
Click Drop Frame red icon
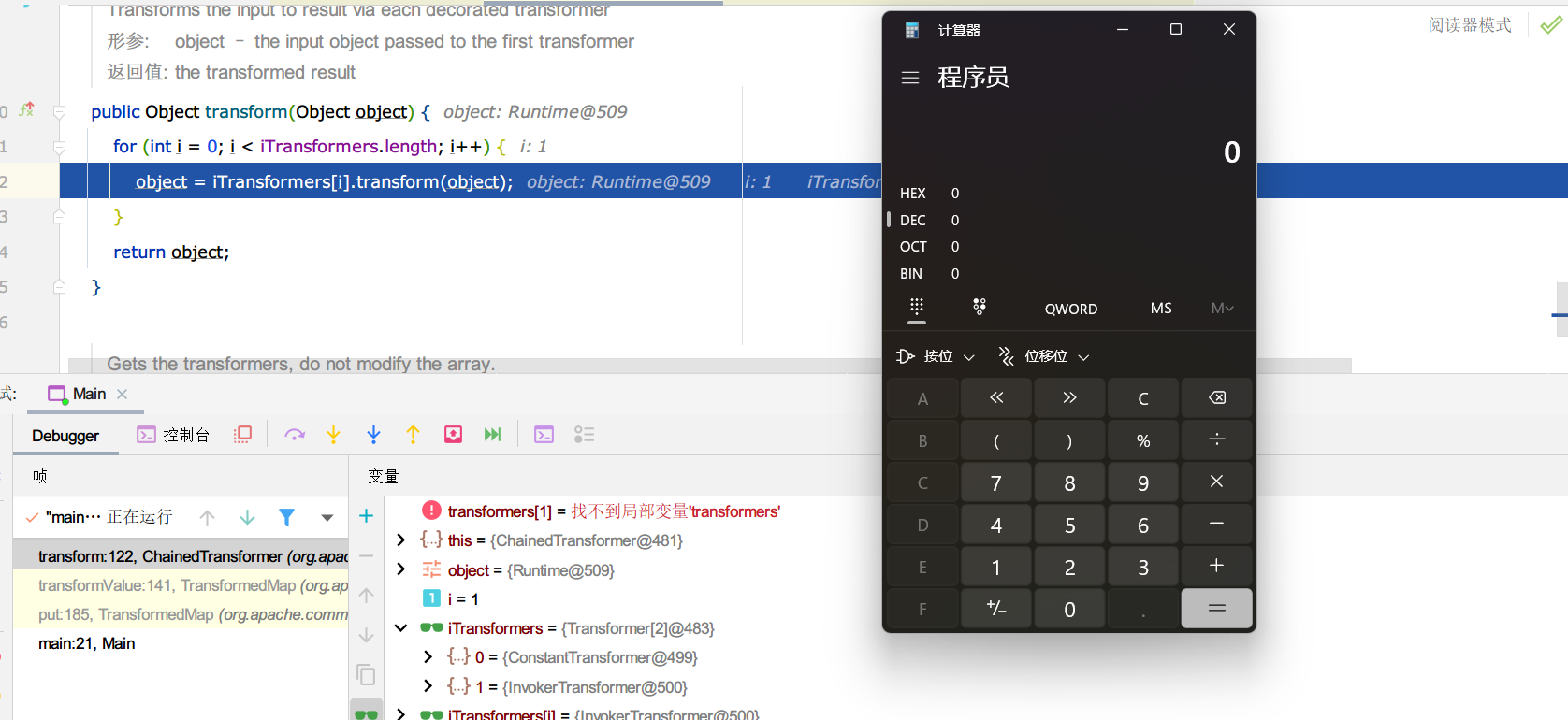point(453,434)
